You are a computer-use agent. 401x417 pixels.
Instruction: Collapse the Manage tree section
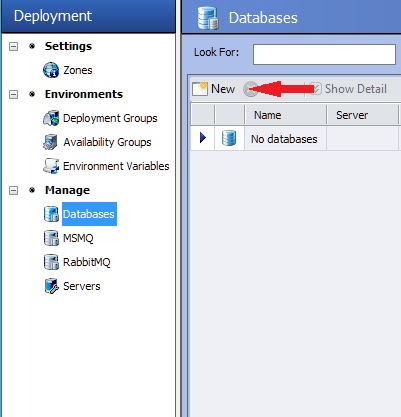(x=13, y=190)
